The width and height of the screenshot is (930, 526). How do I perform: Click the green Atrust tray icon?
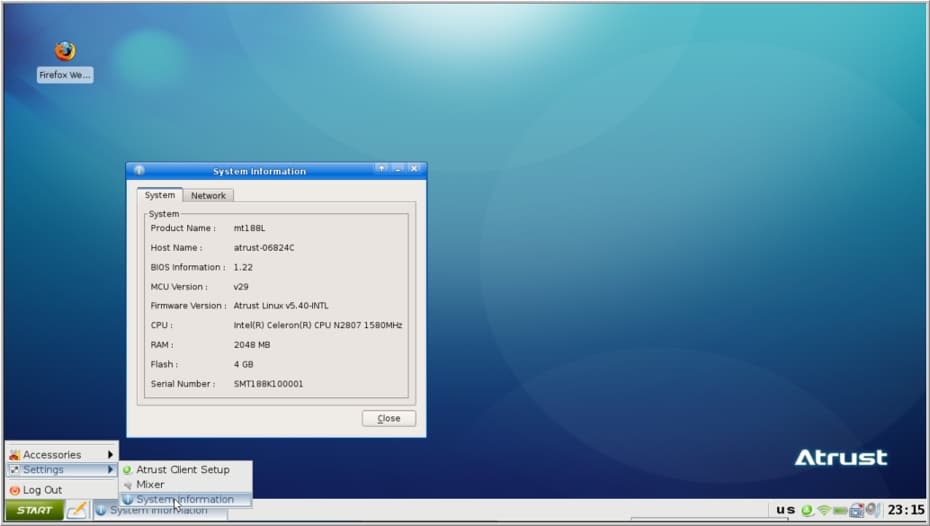pyautogui.click(x=807, y=510)
